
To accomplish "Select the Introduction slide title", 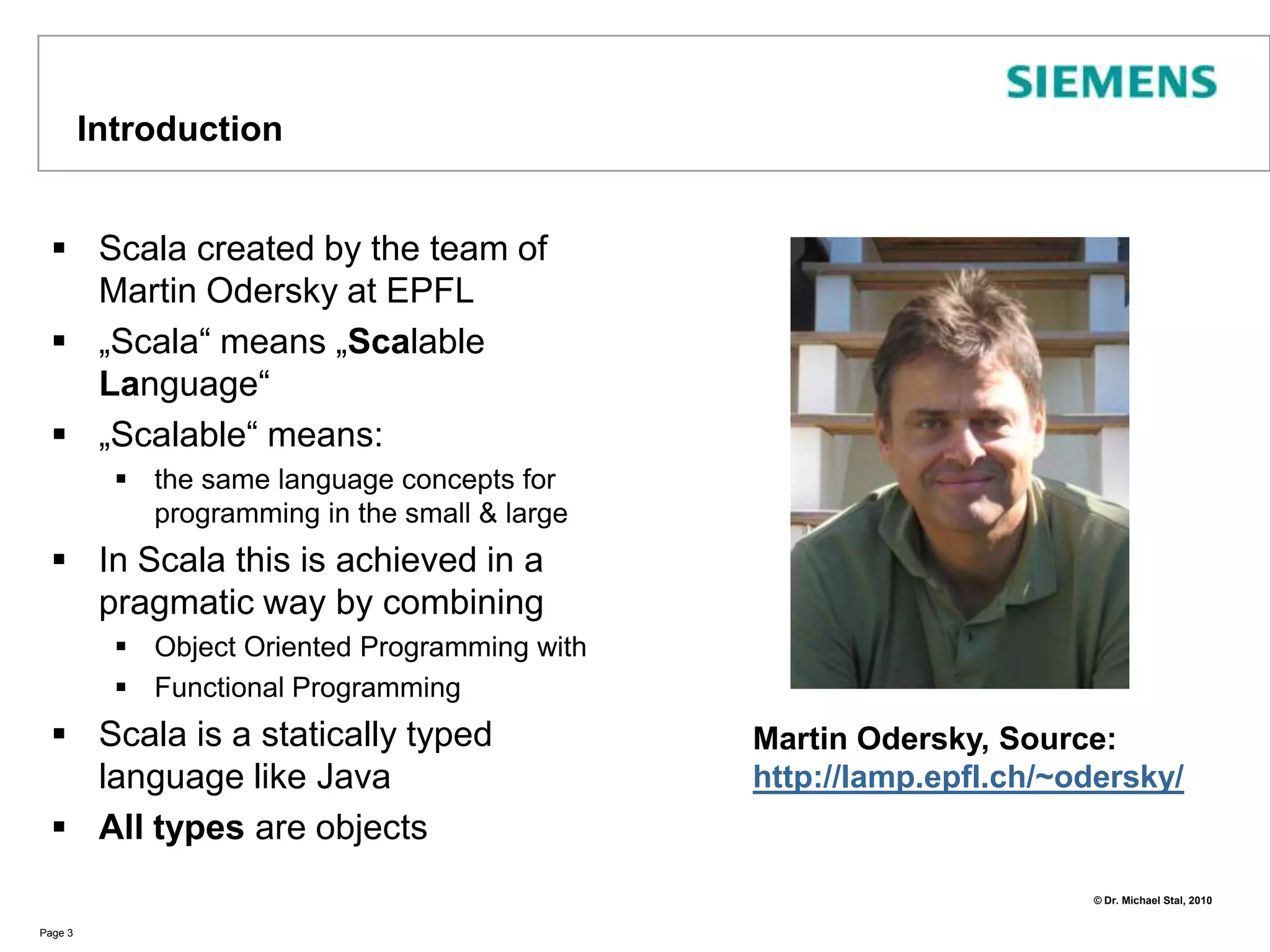I will tap(180, 129).
